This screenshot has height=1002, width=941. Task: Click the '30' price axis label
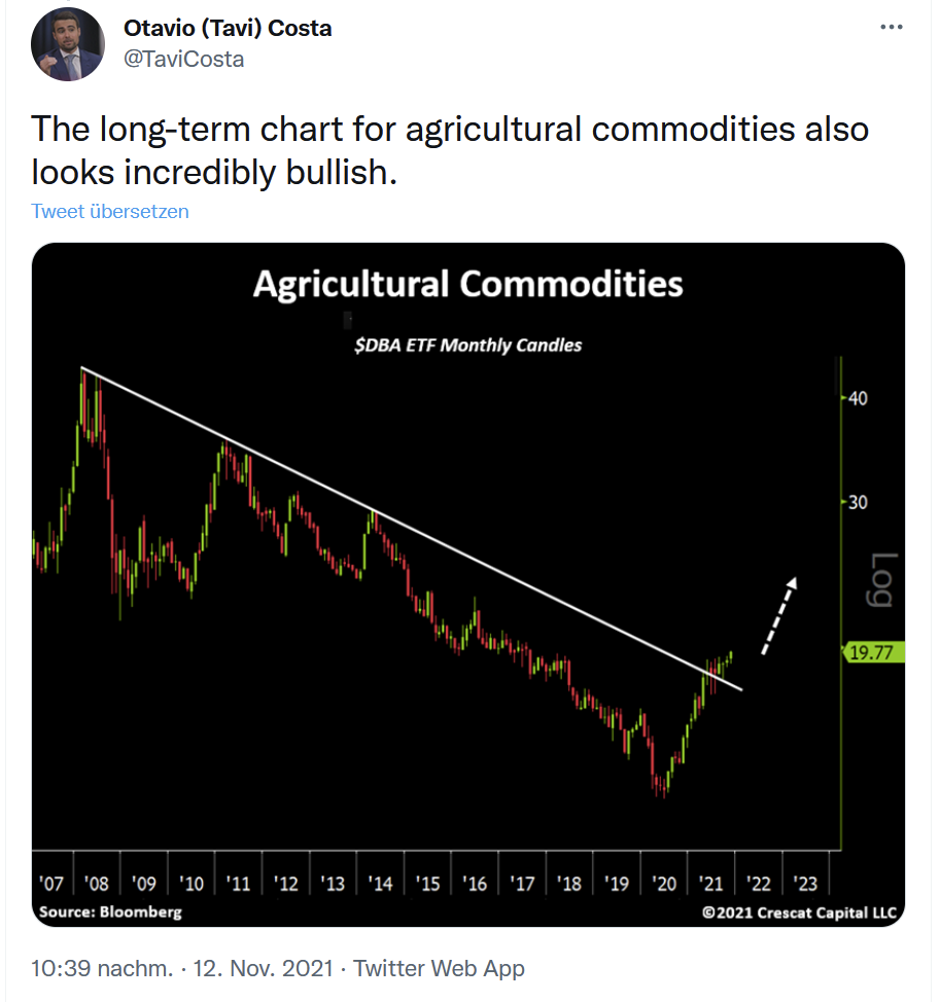858,502
